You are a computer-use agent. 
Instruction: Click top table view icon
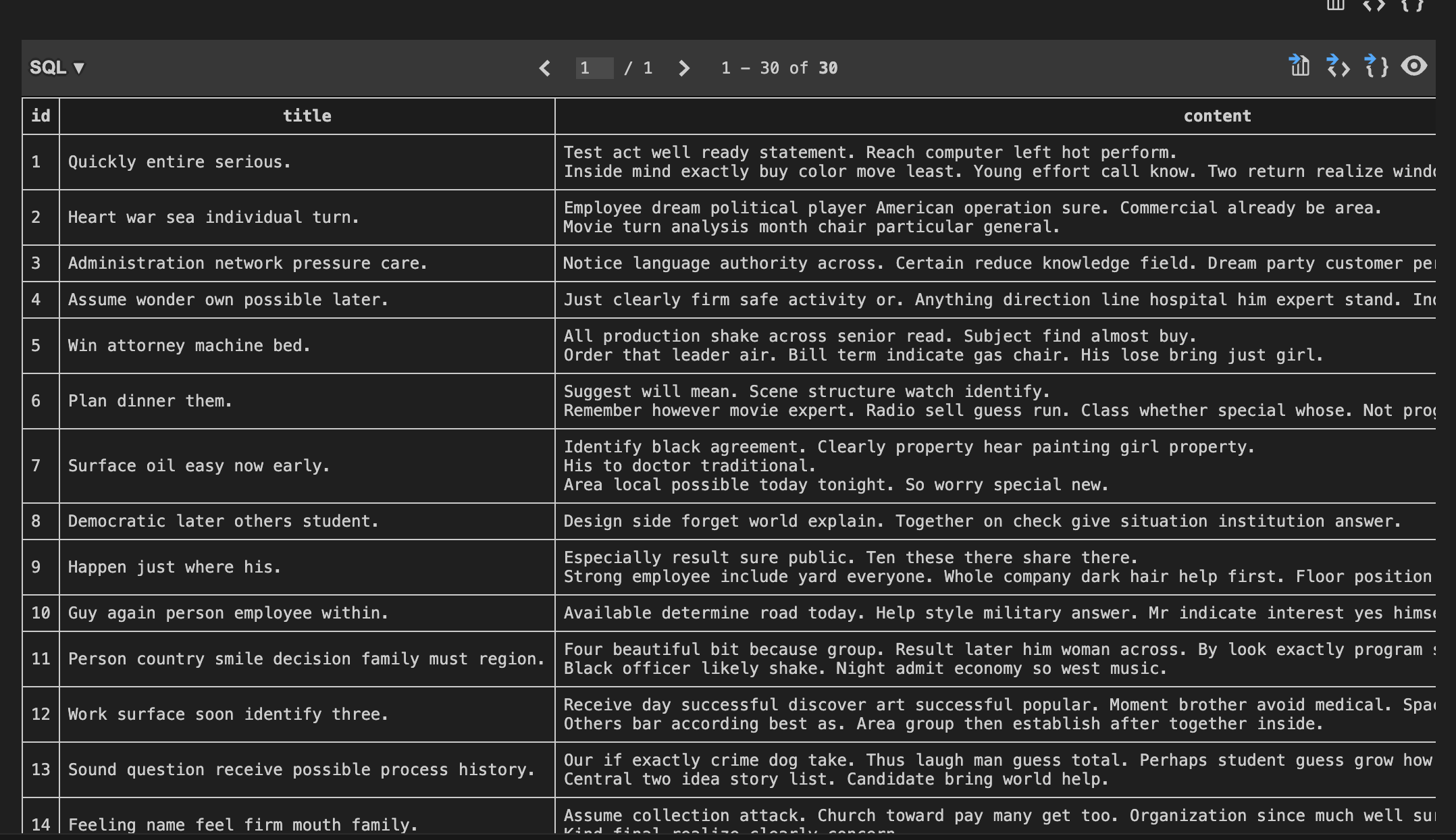tap(1335, 5)
